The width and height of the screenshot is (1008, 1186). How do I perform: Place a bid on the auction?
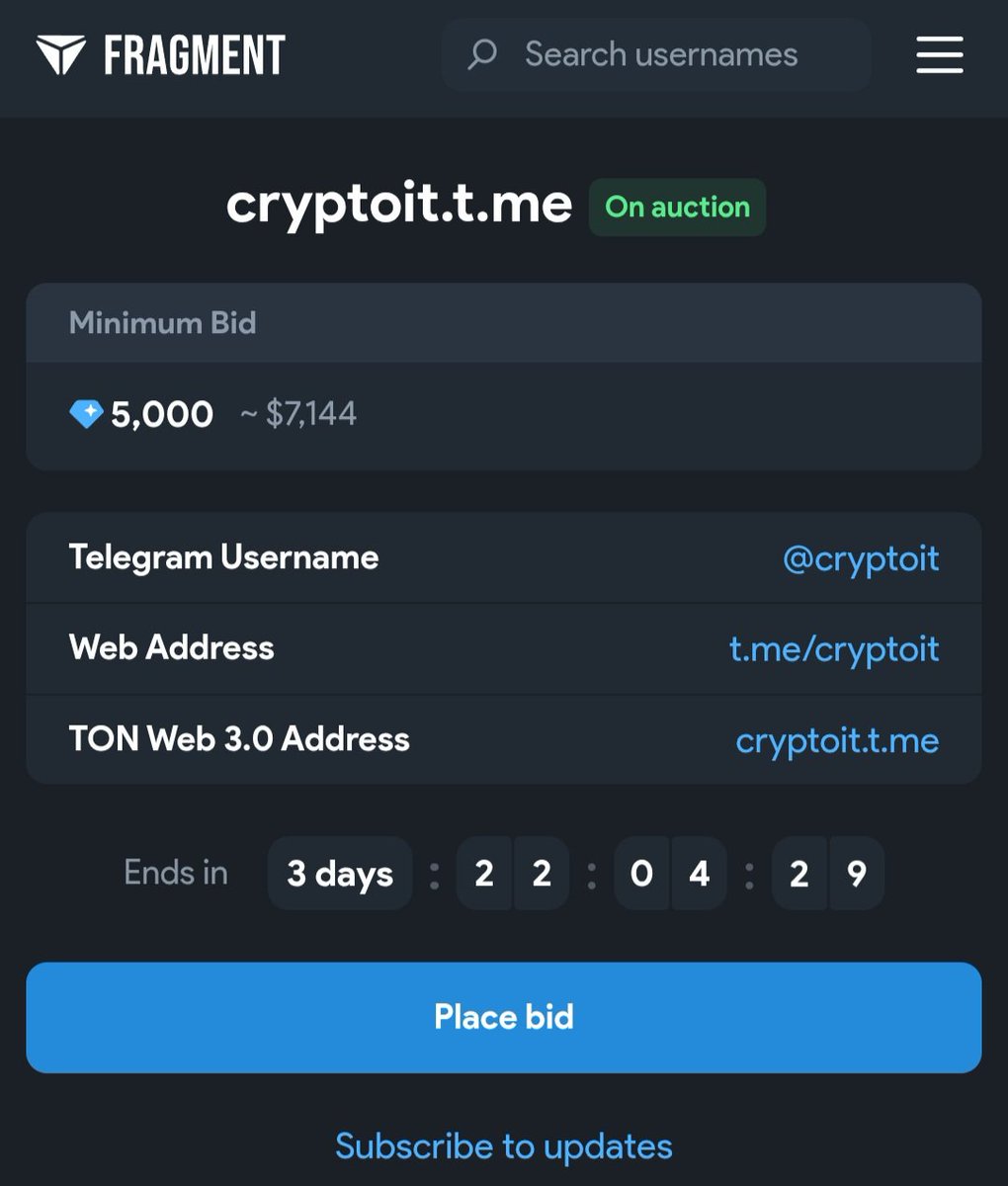pos(504,1017)
